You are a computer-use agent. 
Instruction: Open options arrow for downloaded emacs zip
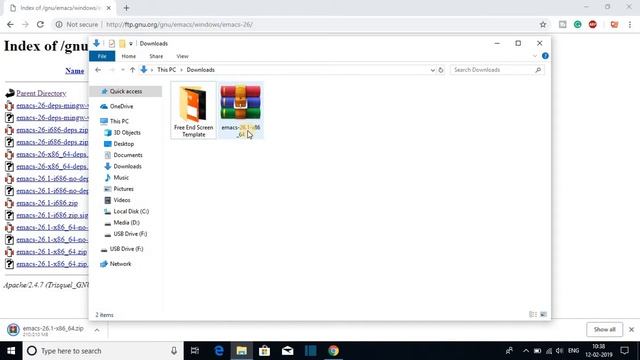tap(97, 330)
